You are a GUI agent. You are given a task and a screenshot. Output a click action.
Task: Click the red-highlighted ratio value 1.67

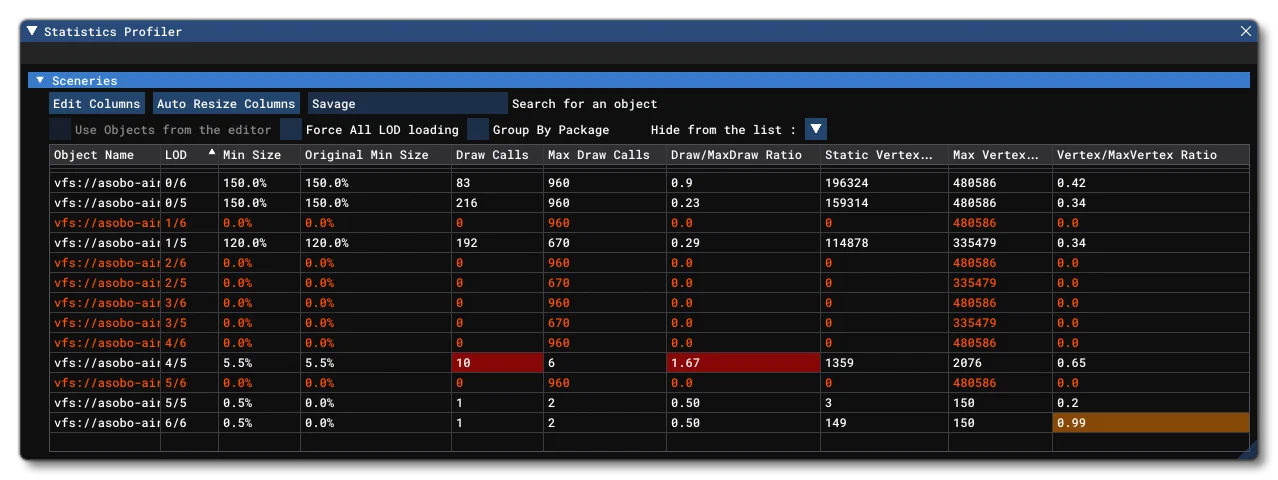(x=743, y=363)
